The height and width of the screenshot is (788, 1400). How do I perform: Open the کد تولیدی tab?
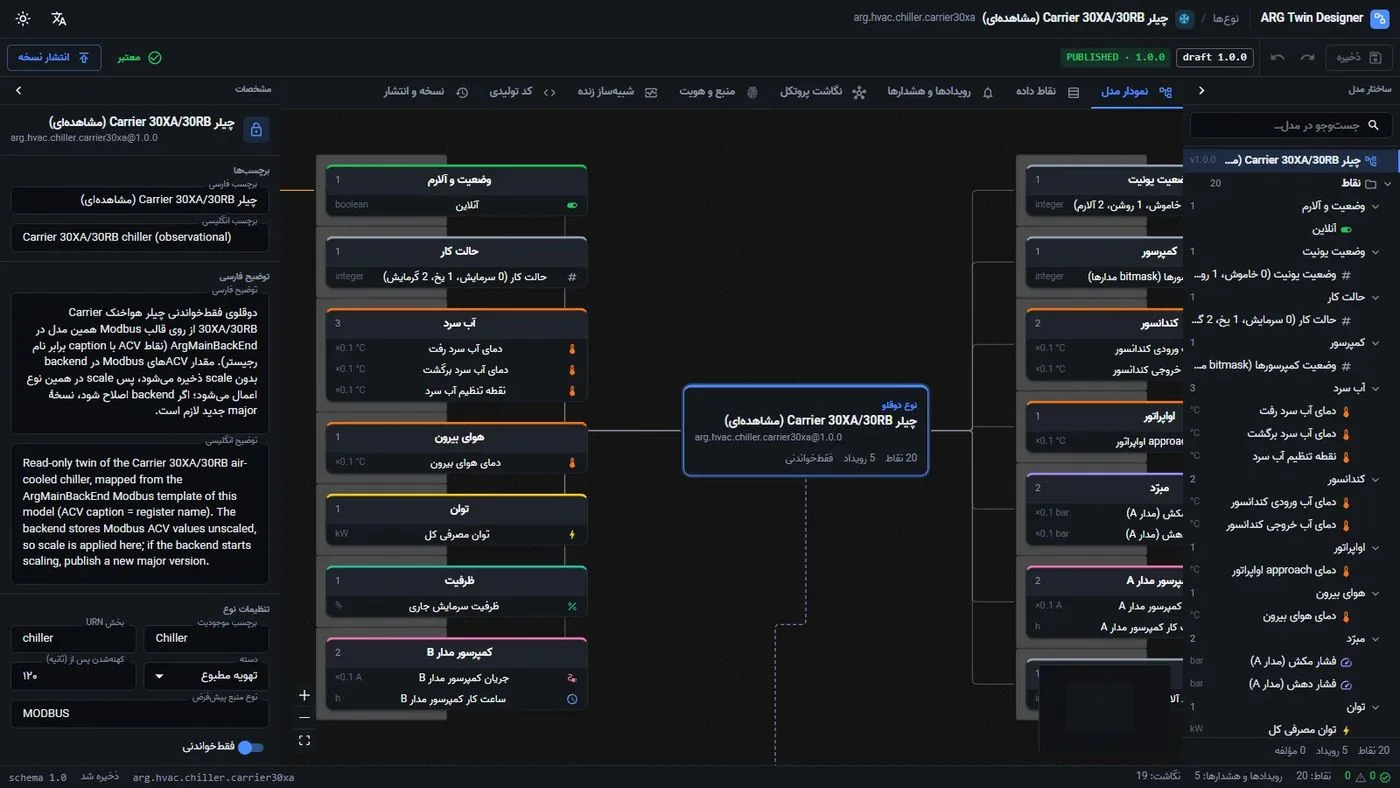[x=522, y=91]
